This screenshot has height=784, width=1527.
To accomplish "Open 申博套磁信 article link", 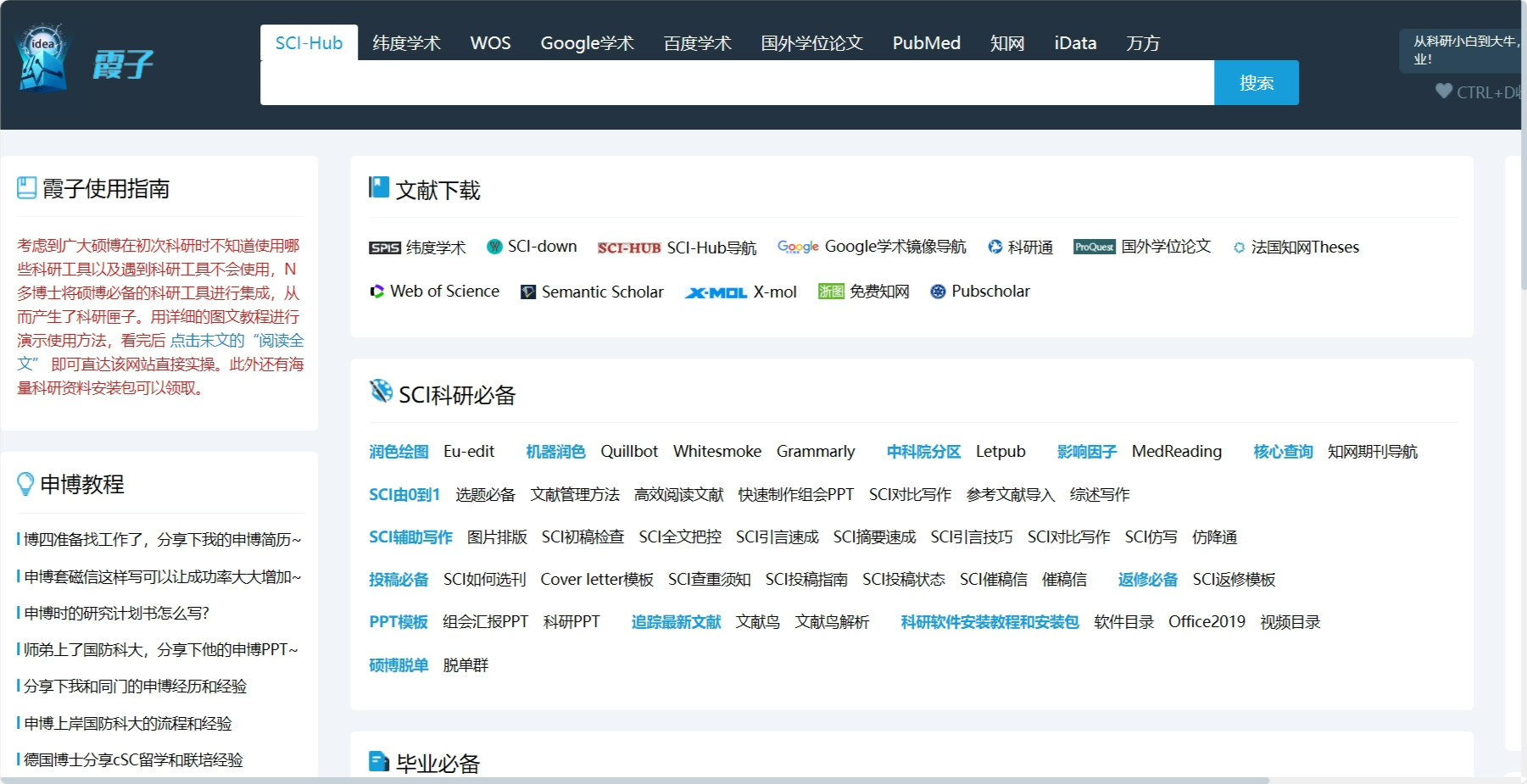I will point(161,576).
